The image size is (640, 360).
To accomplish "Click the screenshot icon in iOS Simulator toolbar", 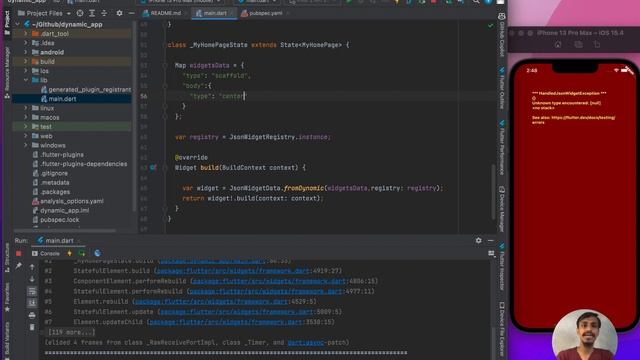I will coord(578,44).
